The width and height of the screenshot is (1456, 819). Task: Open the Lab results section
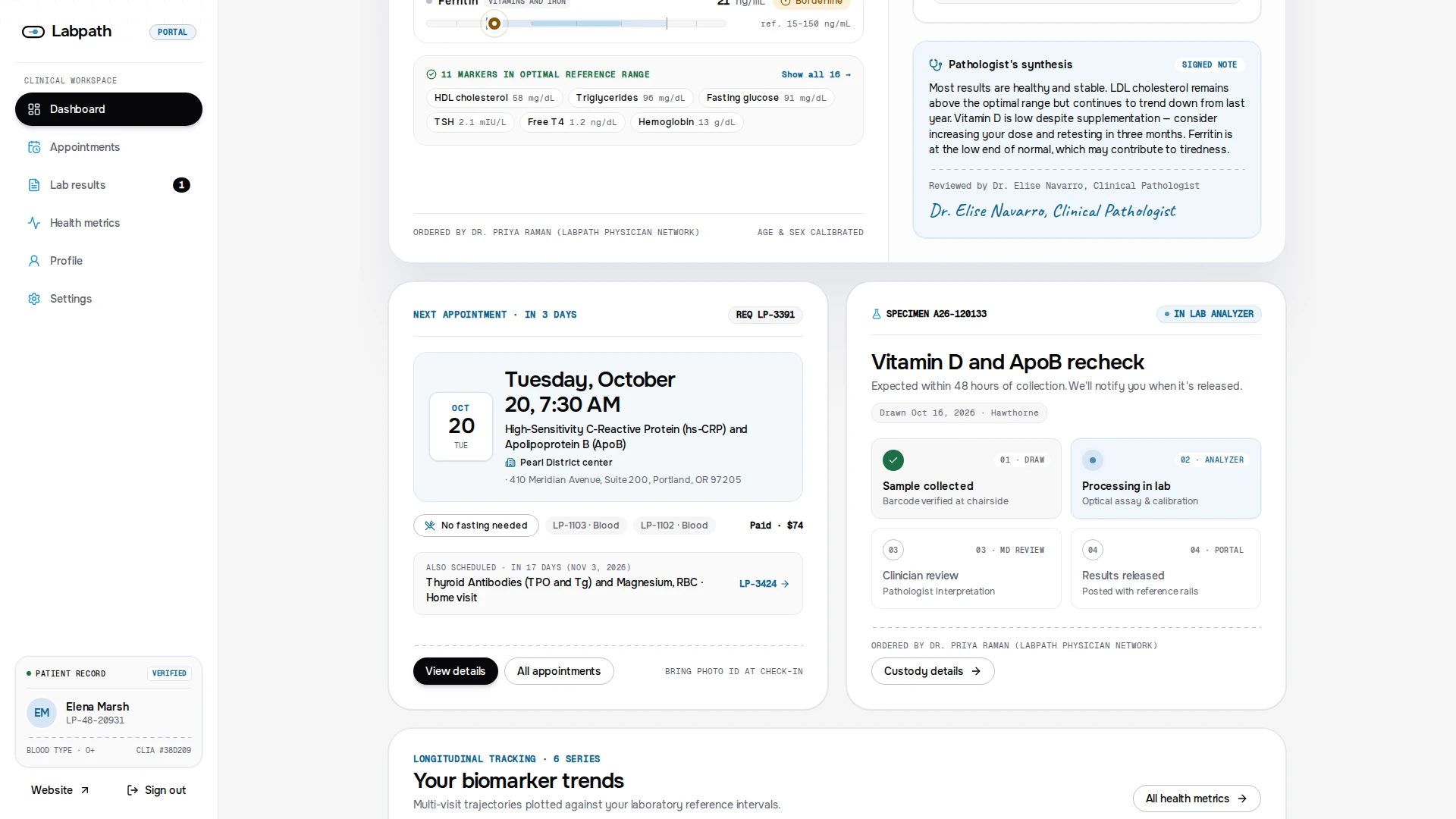point(108,185)
